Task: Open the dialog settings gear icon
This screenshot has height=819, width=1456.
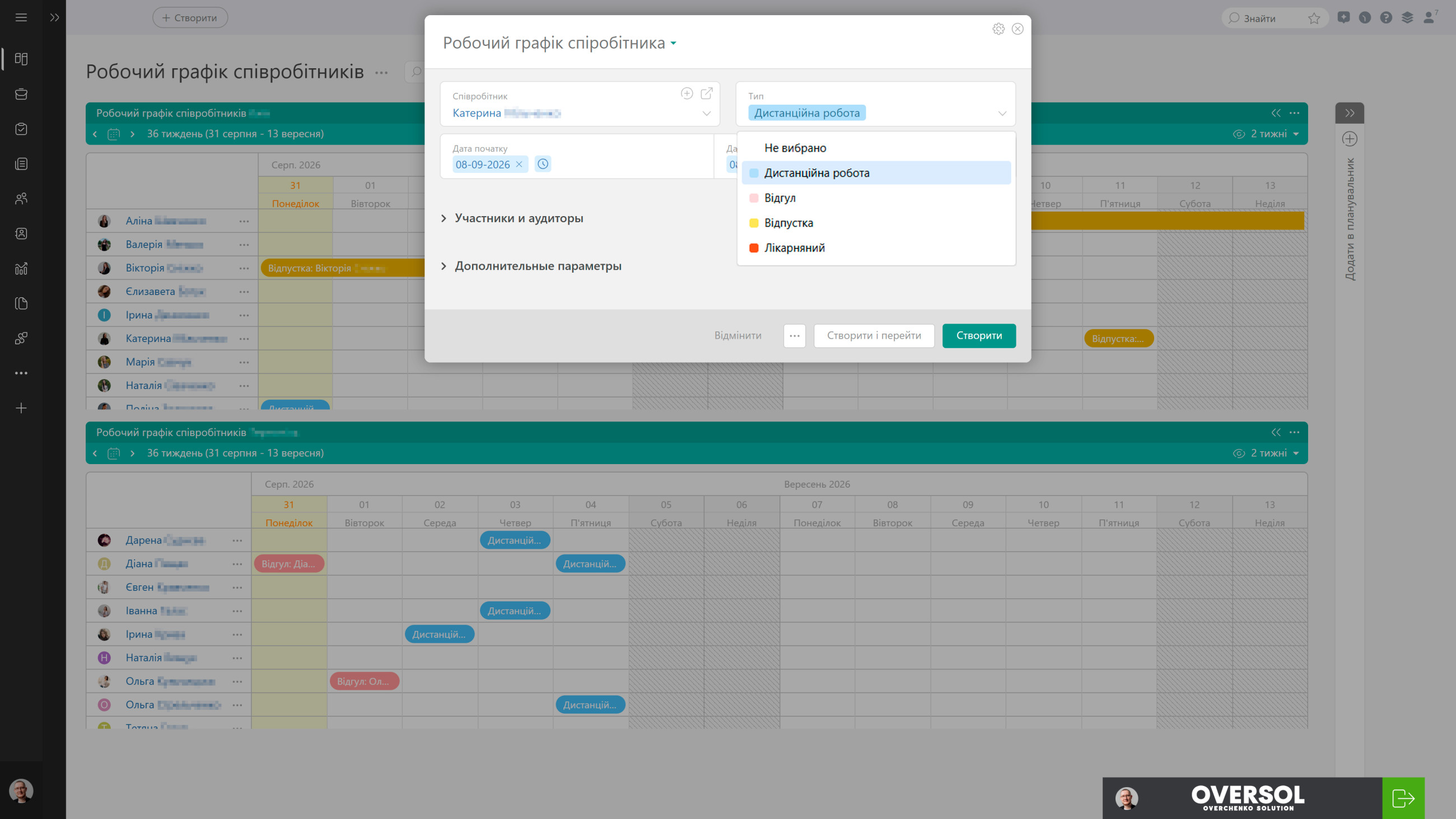Action: (998, 29)
